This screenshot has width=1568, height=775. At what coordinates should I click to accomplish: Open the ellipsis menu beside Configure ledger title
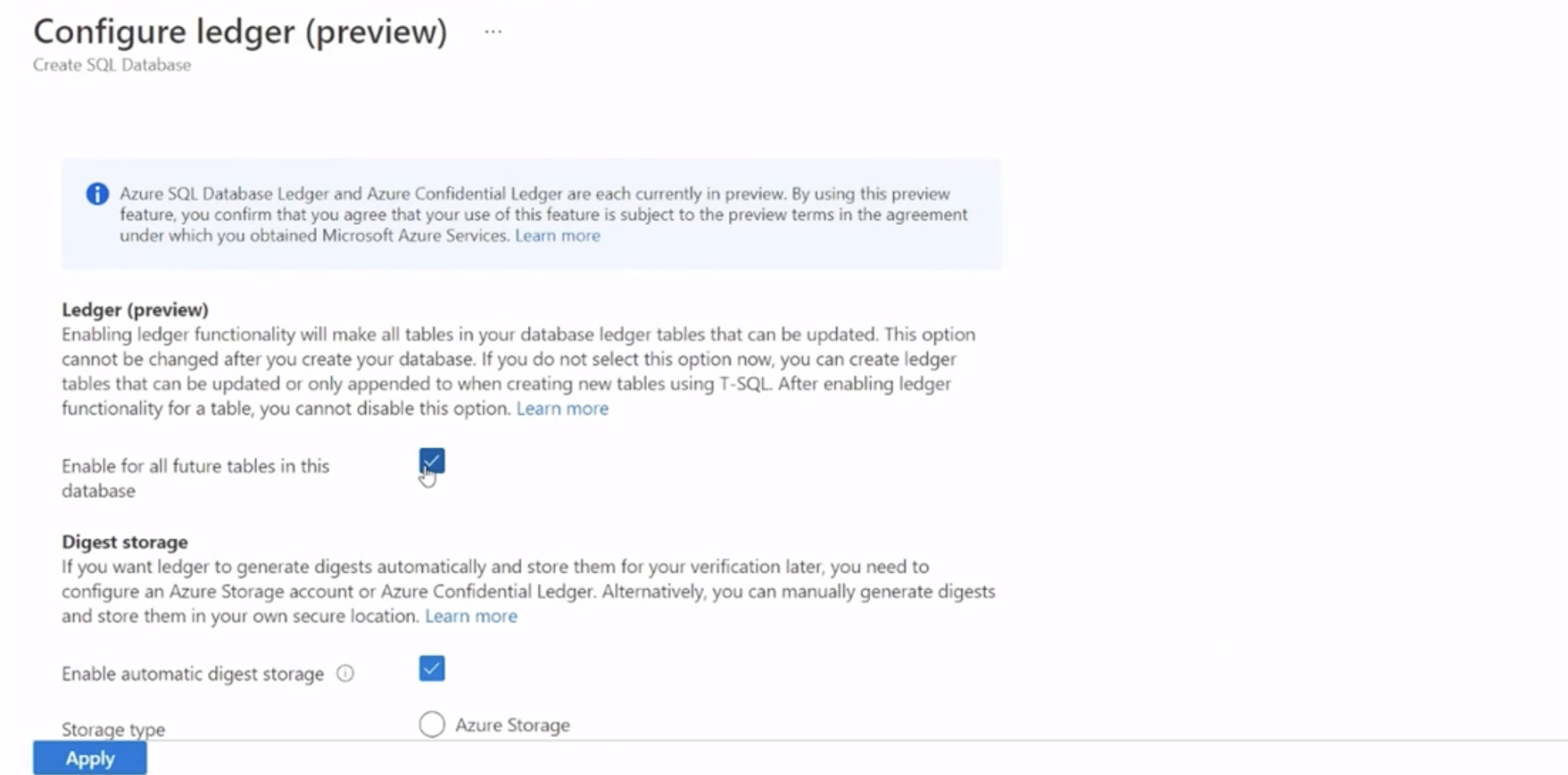[492, 33]
